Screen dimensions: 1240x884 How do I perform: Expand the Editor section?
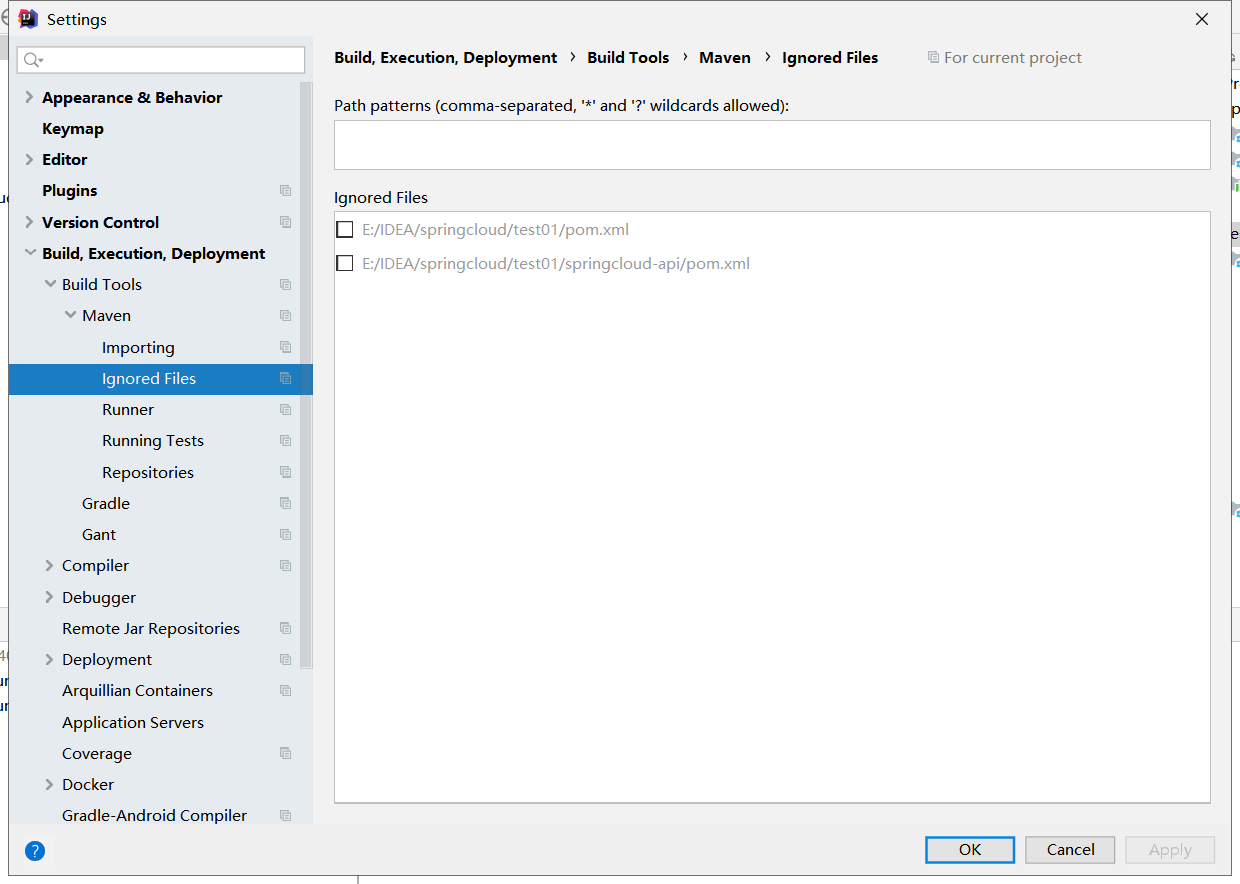coord(29,159)
